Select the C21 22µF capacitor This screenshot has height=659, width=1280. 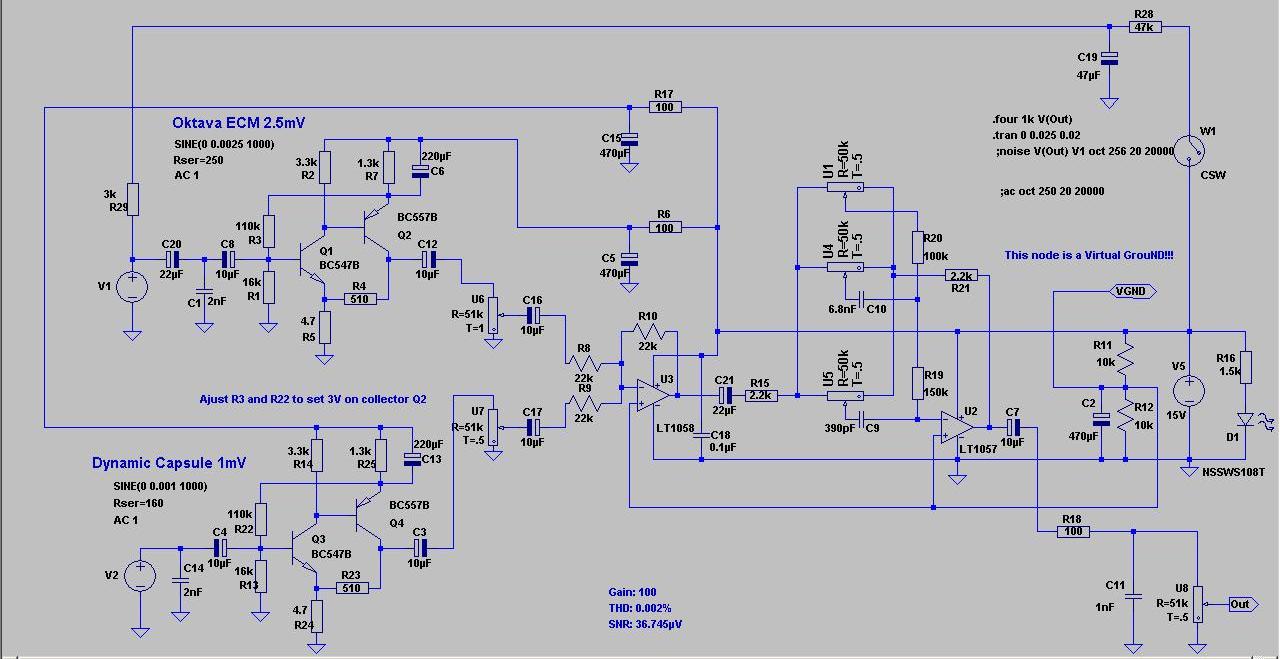coord(725,395)
